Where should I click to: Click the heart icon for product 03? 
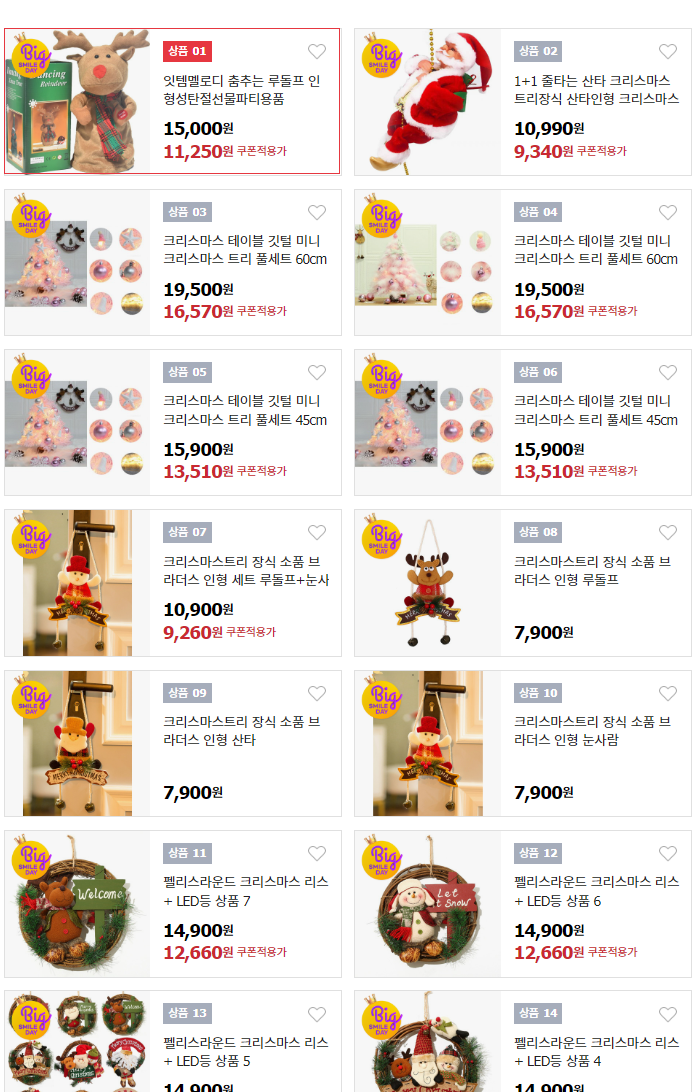click(317, 212)
